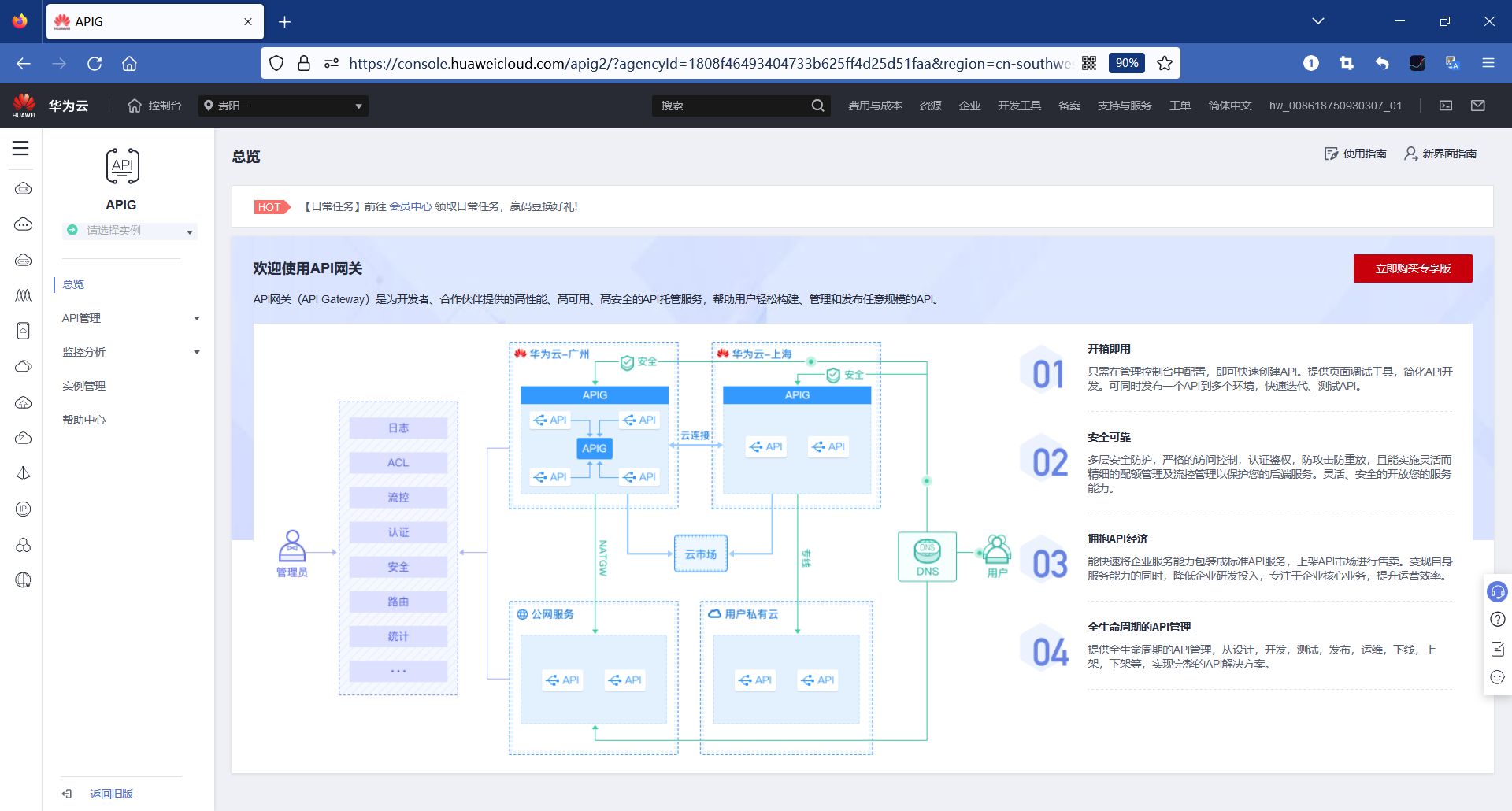The height and width of the screenshot is (811, 1512).
Task: Click the smiley satisfaction icon
Action: (x=1498, y=677)
